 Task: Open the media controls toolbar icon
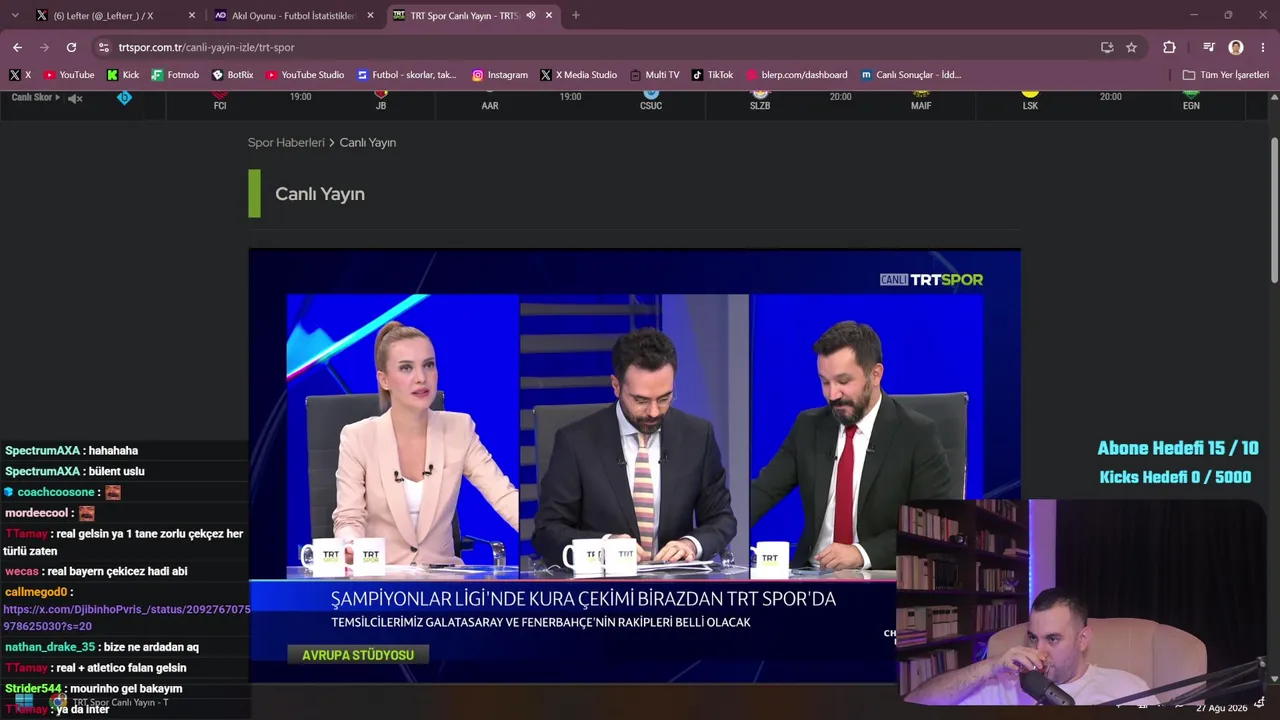[x=1209, y=47]
